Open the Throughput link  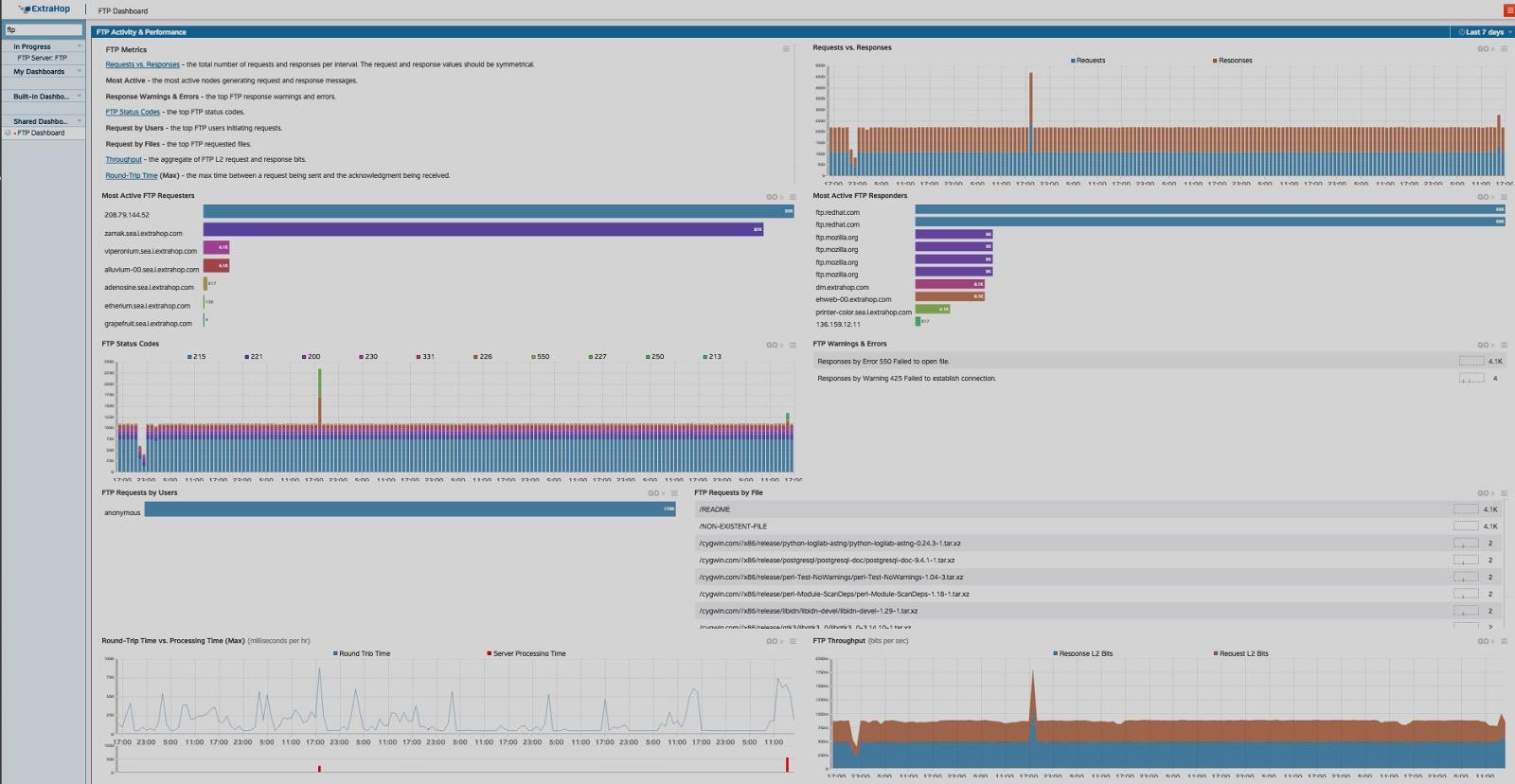click(123, 159)
